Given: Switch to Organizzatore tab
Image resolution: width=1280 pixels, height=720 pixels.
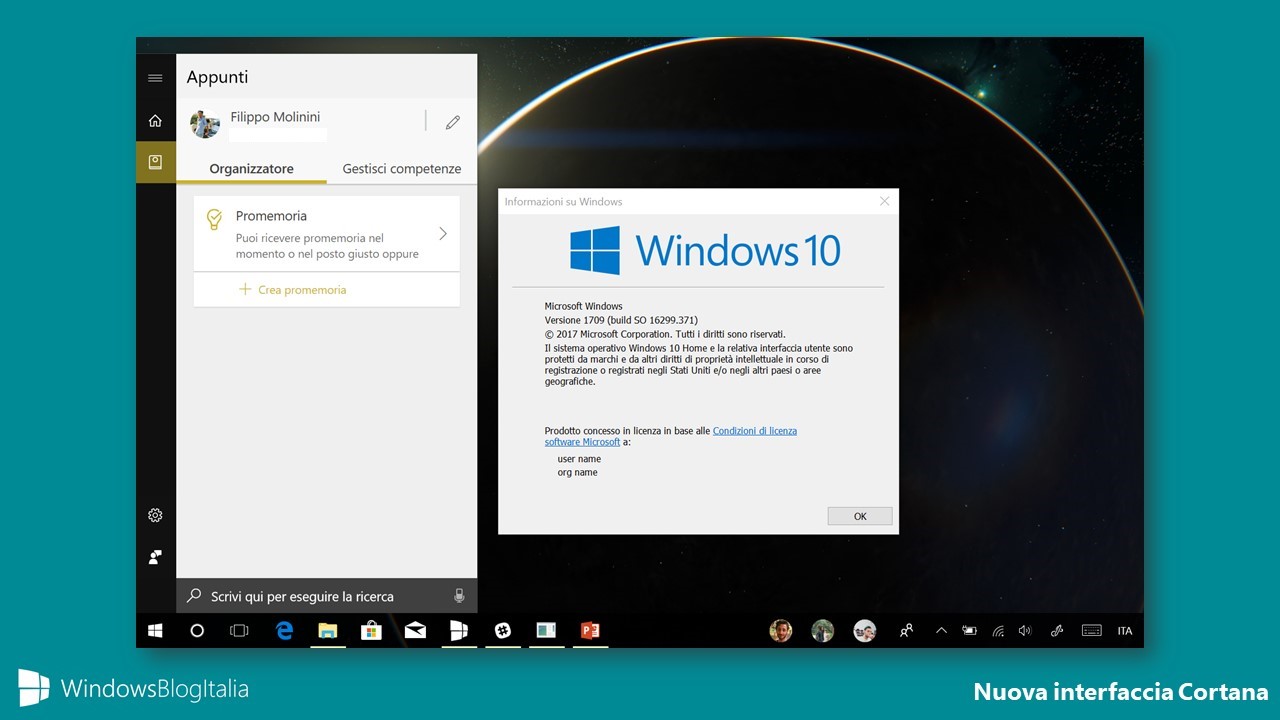Looking at the screenshot, I should click(x=251, y=169).
